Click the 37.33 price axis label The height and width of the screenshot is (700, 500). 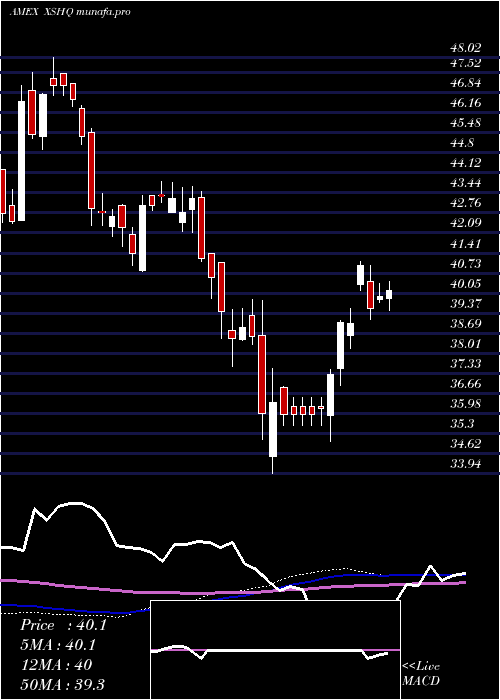click(466, 364)
